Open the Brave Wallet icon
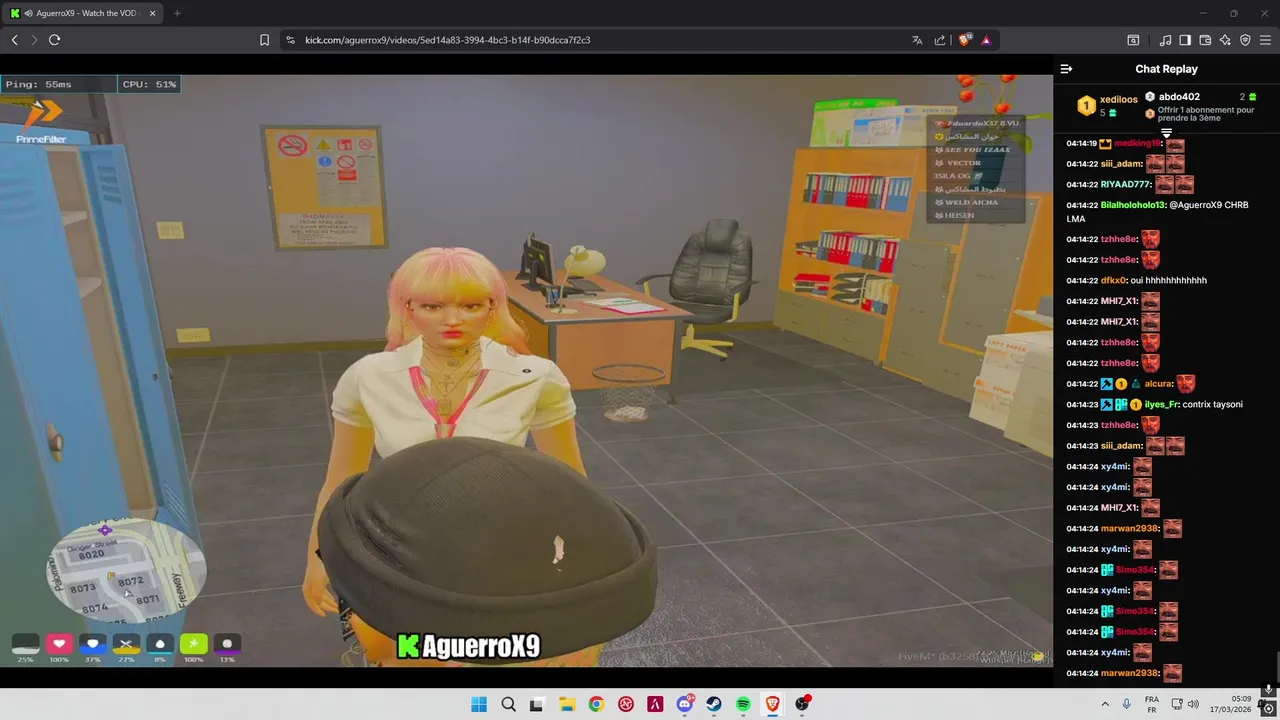The image size is (1280, 720). [1205, 40]
